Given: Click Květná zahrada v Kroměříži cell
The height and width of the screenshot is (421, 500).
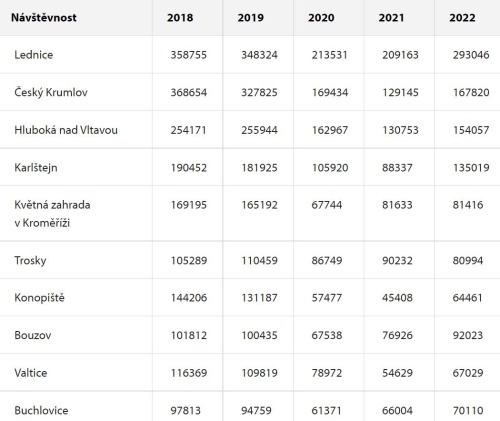Looking at the screenshot, I should point(52,213).
